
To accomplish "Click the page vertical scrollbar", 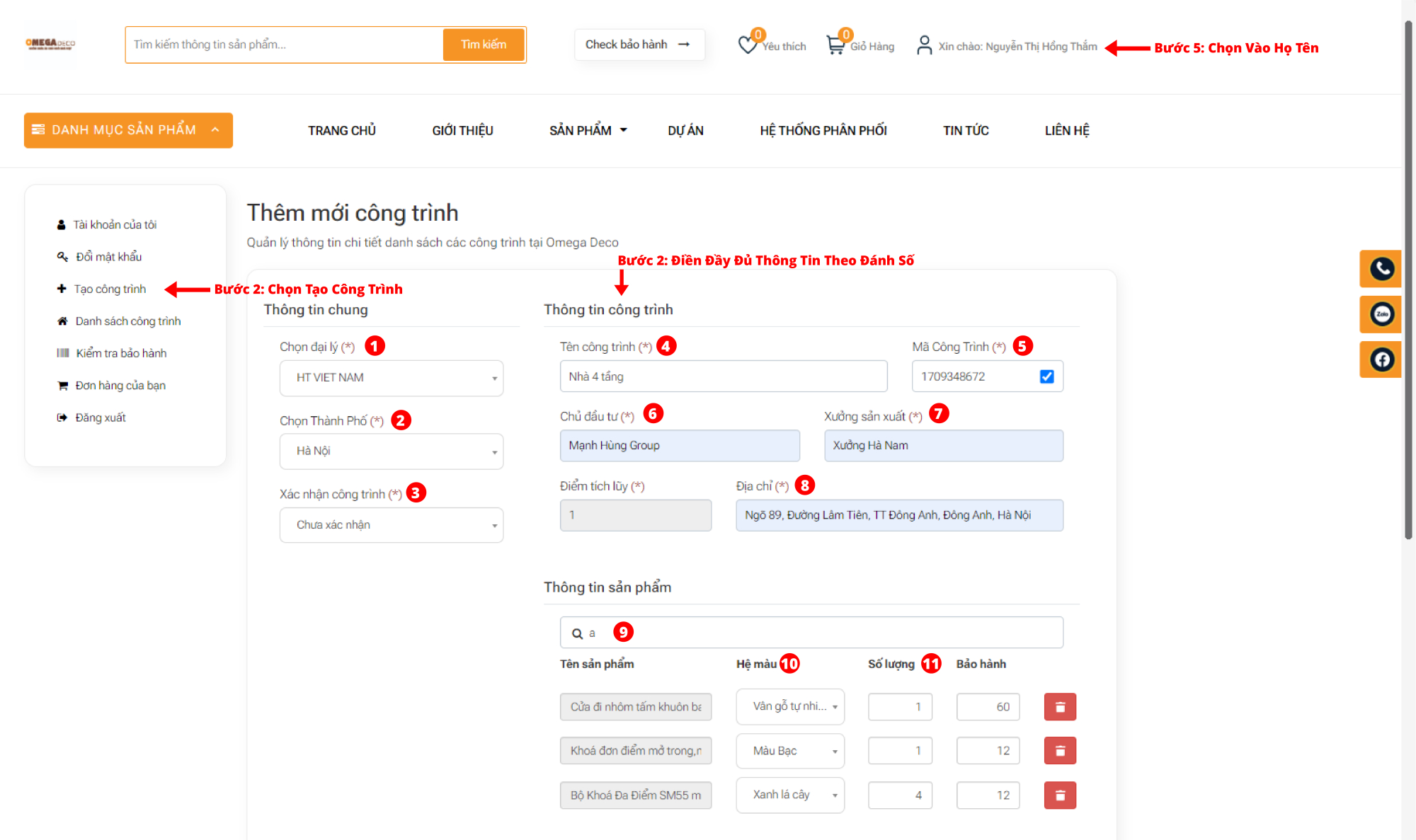I will coord(1408,280).
